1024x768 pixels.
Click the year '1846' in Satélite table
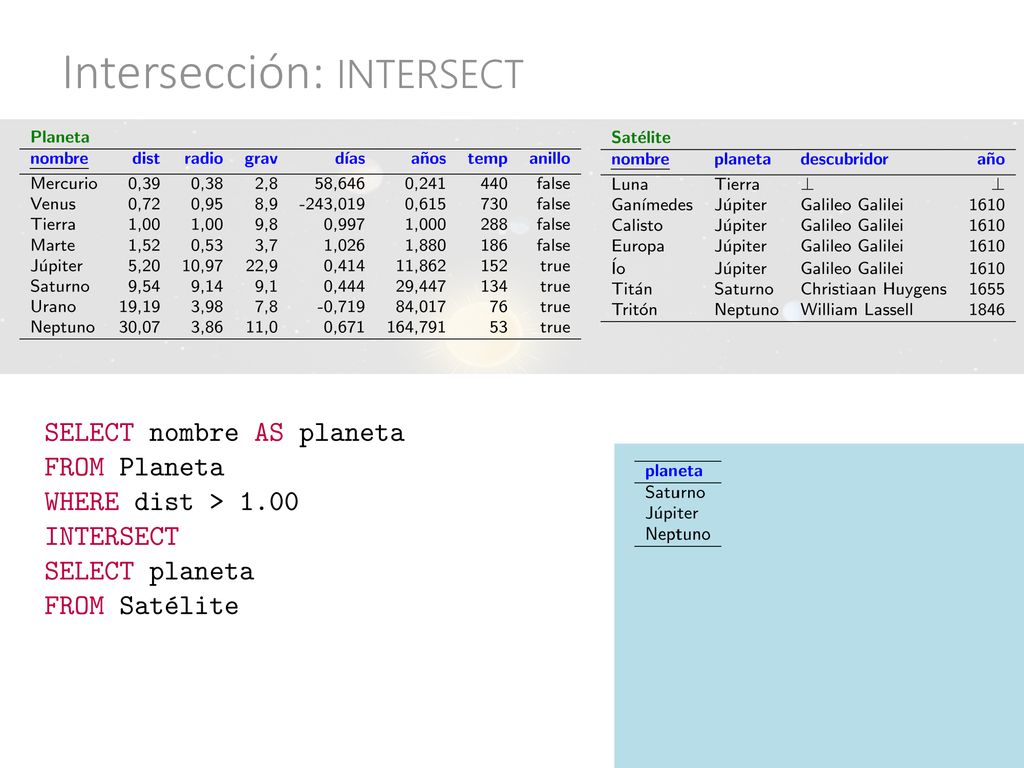coord(987,310)
